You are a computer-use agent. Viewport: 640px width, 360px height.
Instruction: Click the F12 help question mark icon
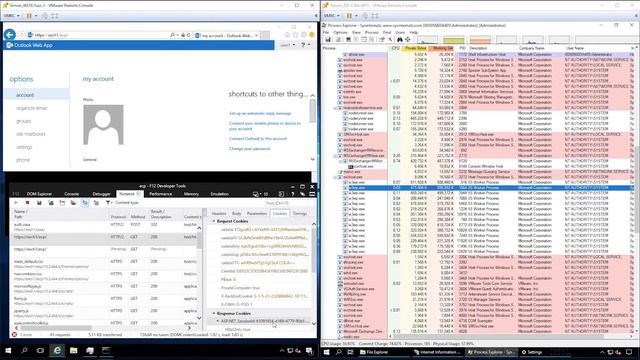click(x=293, y=194)
